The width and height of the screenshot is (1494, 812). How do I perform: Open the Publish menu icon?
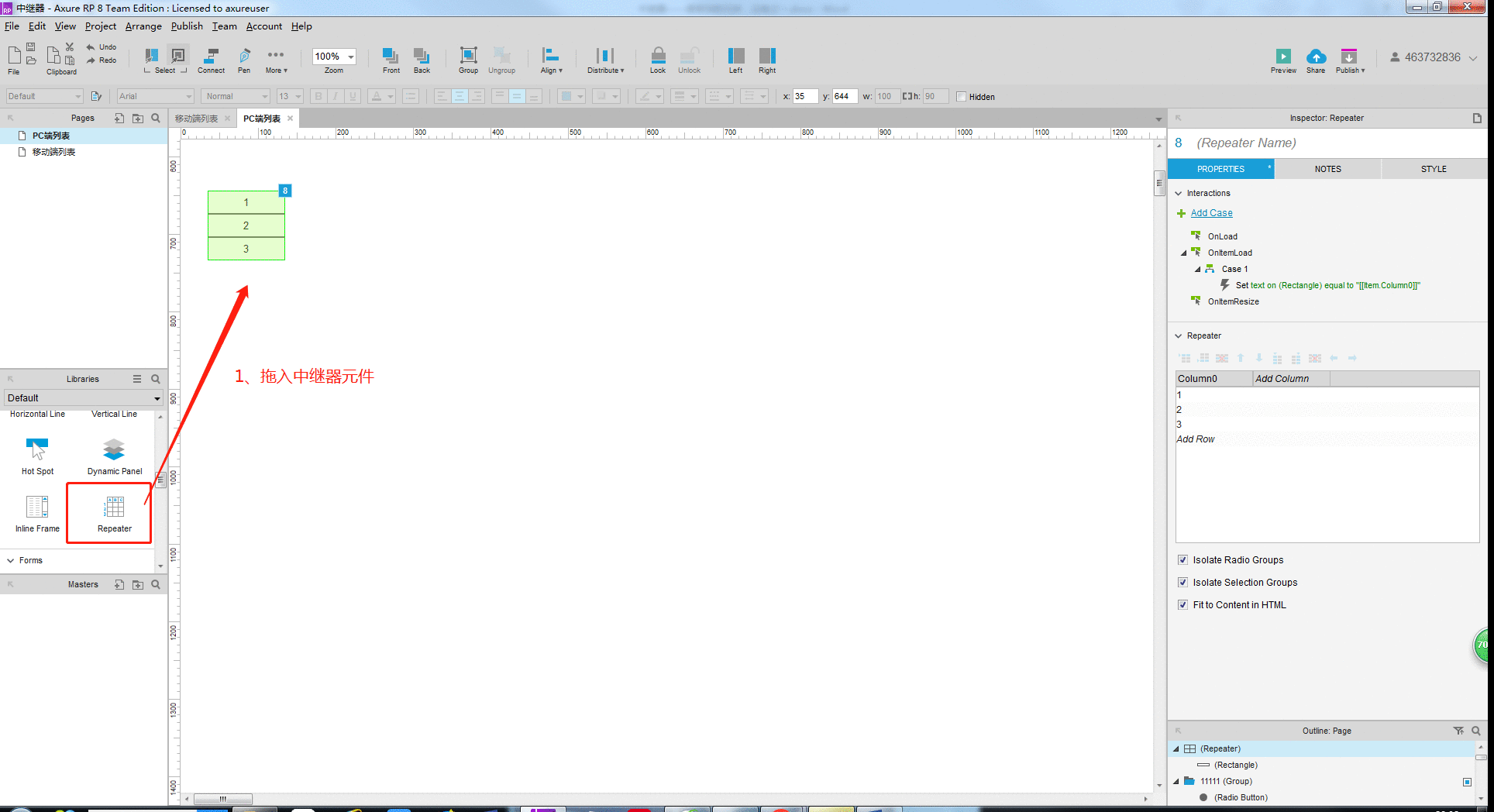(1350, 60)
